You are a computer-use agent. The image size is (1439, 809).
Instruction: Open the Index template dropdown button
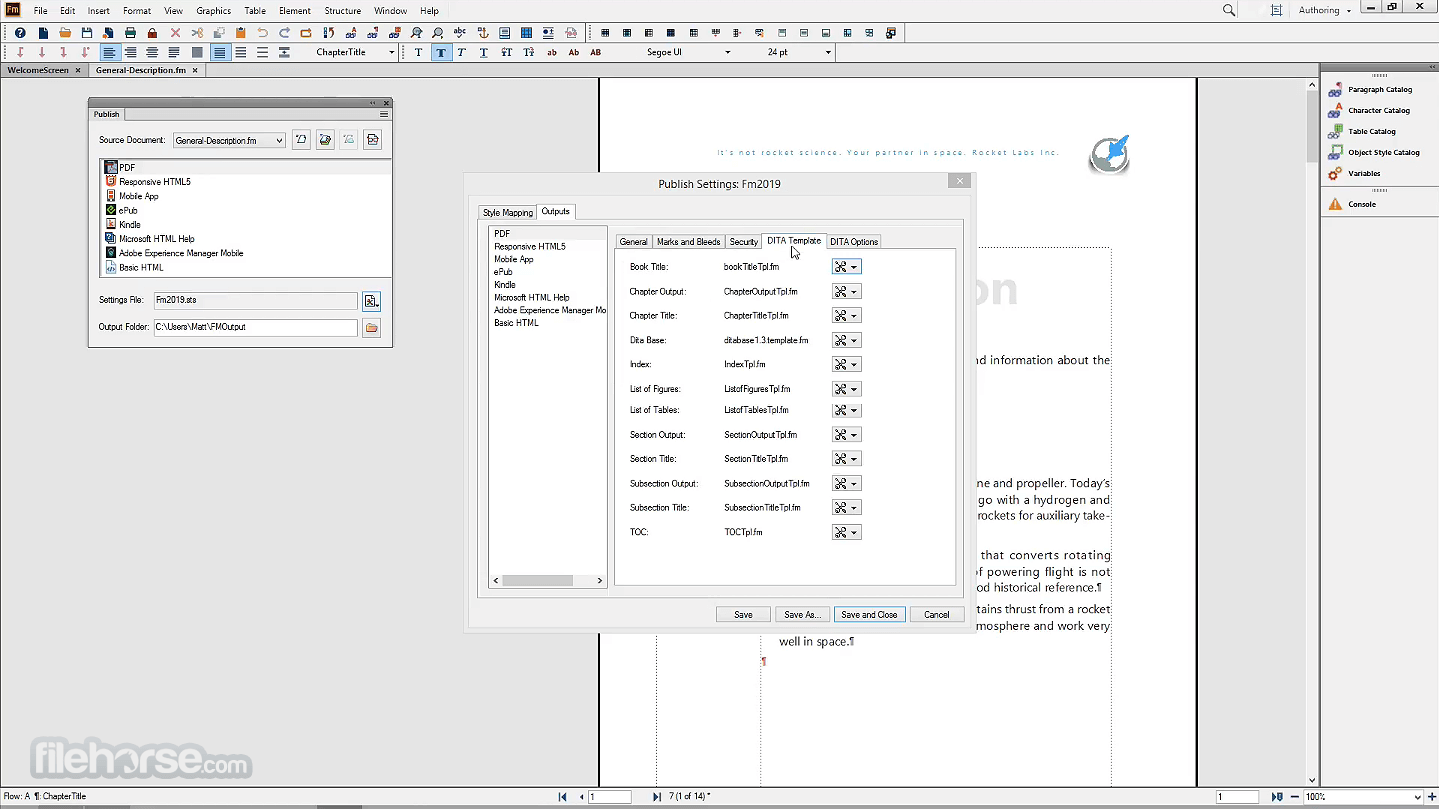tap(846, 365)
